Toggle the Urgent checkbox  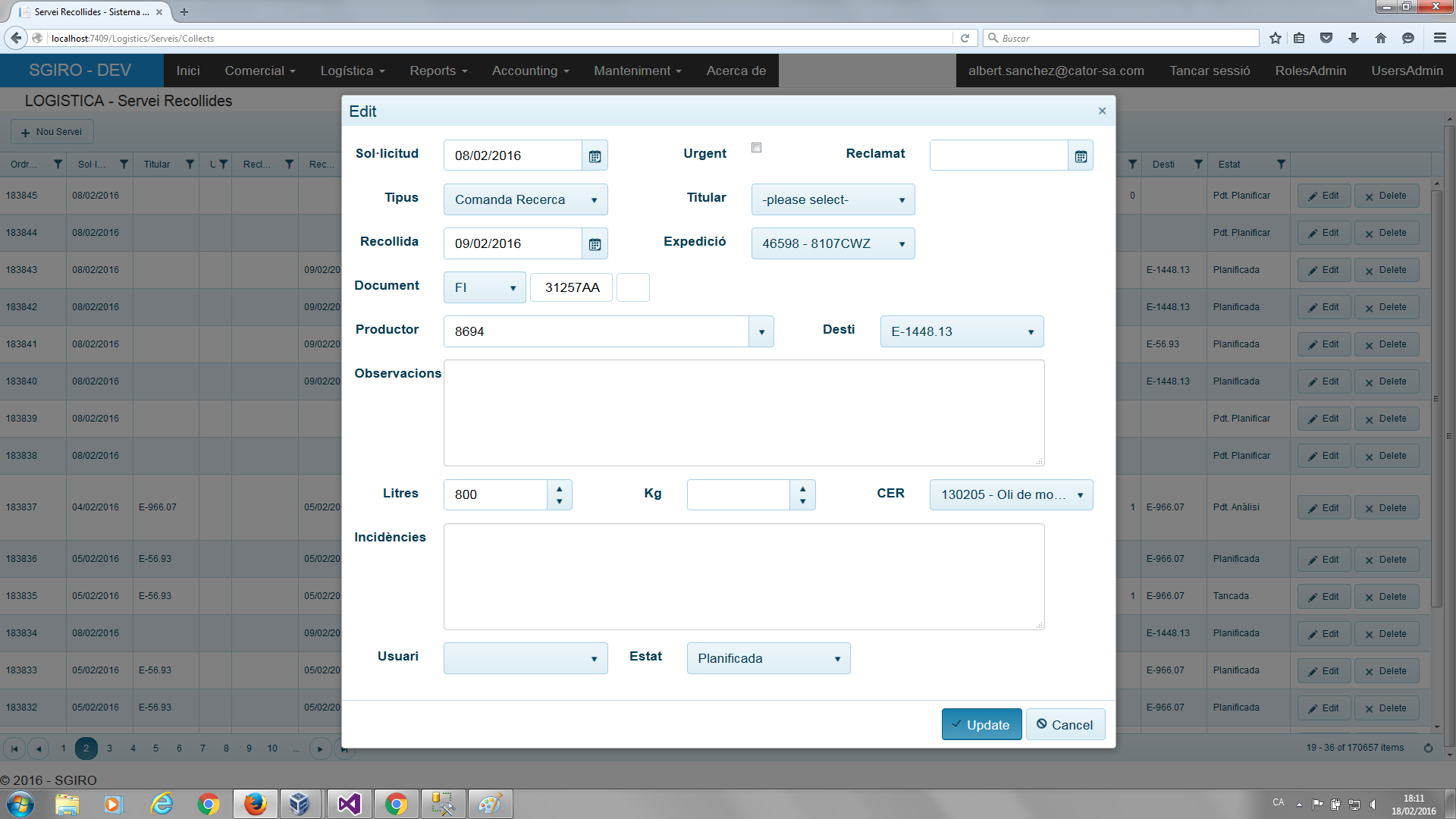click(756, 148)
